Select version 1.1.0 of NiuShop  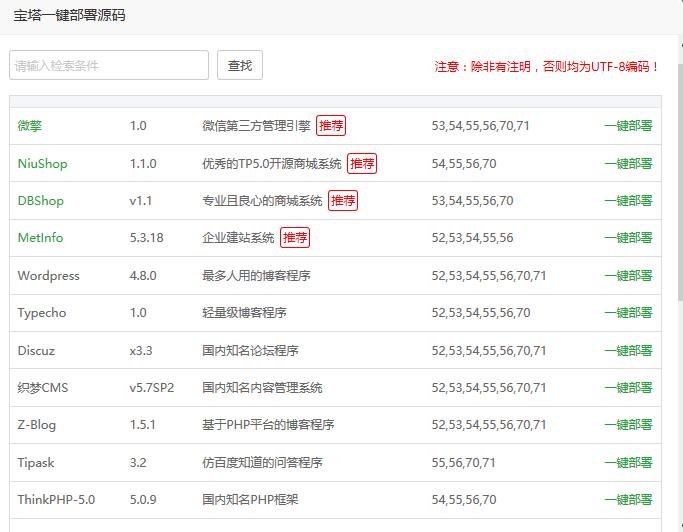click(x=143, y=164)
